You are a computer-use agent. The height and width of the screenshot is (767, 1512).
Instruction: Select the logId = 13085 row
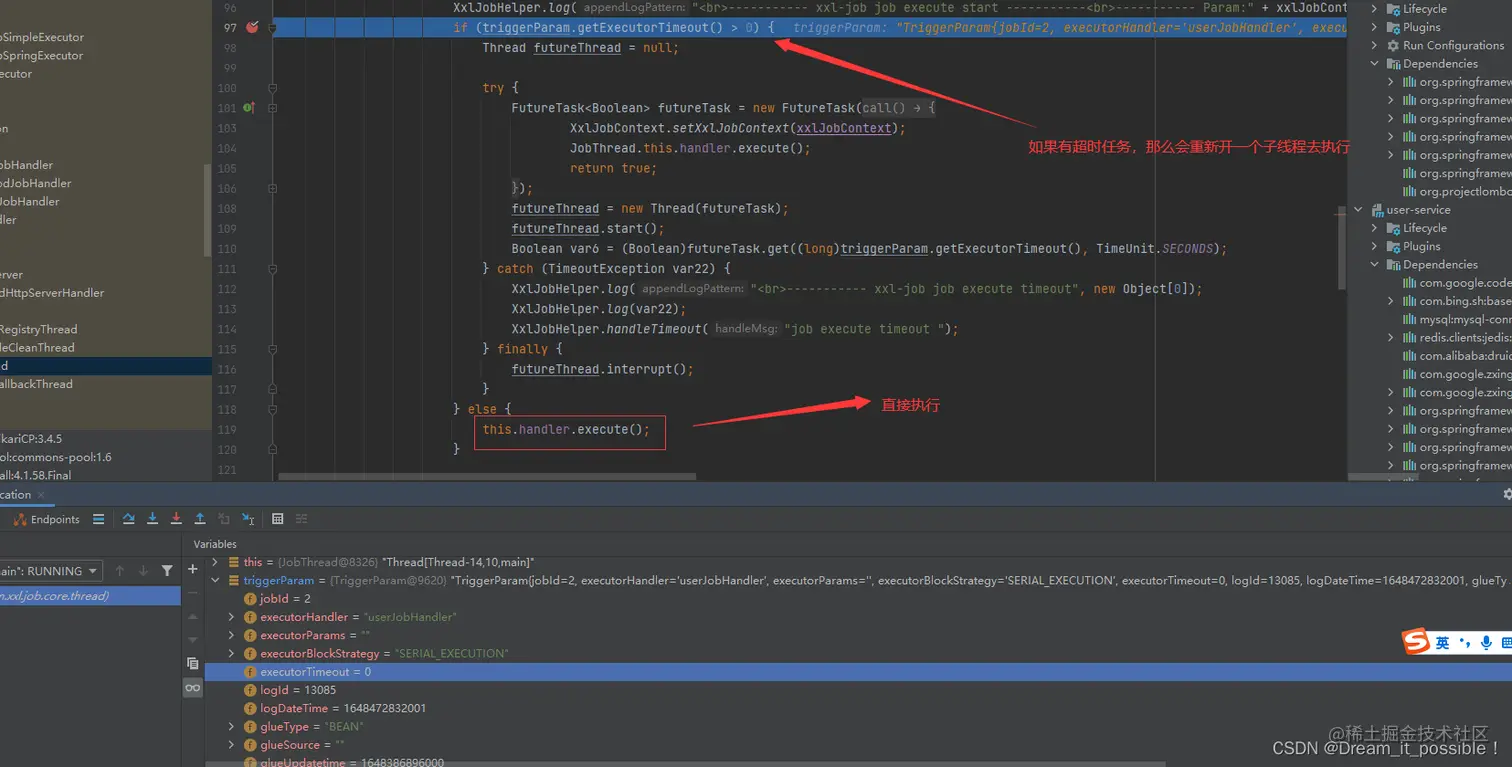(x=858, y=690)
